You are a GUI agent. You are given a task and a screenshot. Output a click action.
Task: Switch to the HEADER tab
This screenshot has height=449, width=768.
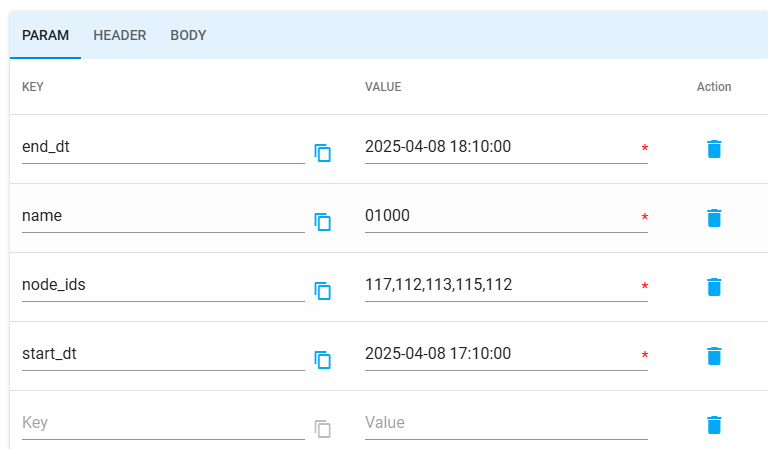[120, 35]
